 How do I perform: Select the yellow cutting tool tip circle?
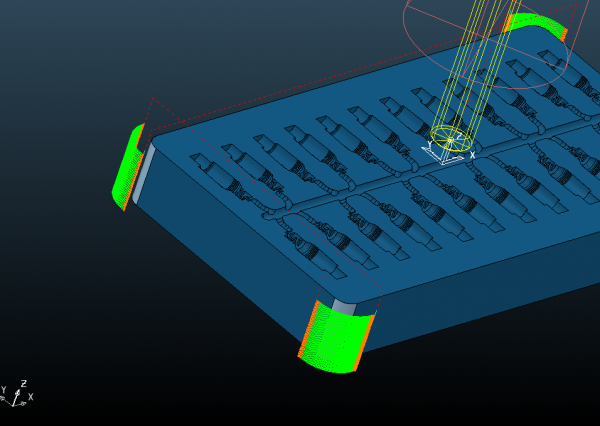pyautogui.click(x=450, y=138)
